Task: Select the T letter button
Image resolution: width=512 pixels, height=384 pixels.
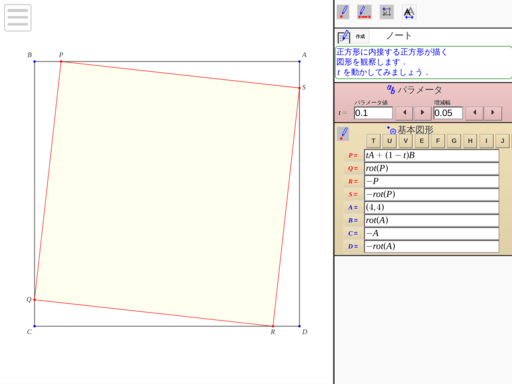Action: pos(373,141)
